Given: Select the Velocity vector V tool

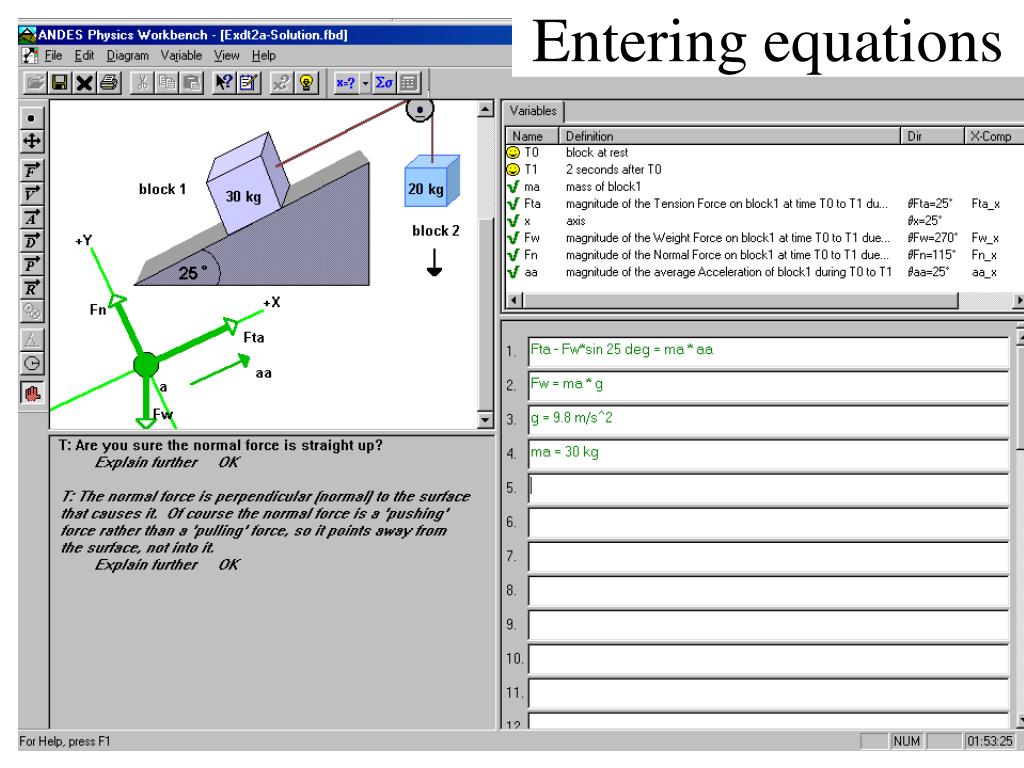Looking at the screenshot, I should (x=31, y=195).
